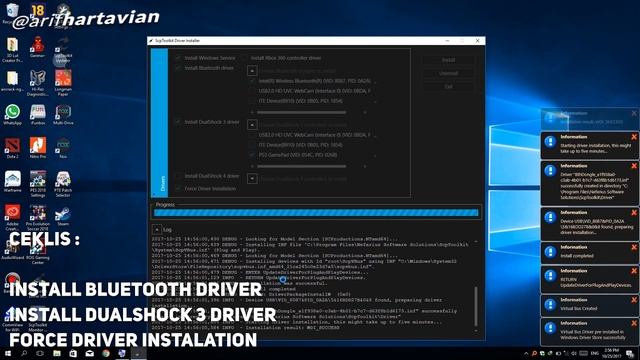Dismiss the 'Install completed' notification

click(634, 247)
